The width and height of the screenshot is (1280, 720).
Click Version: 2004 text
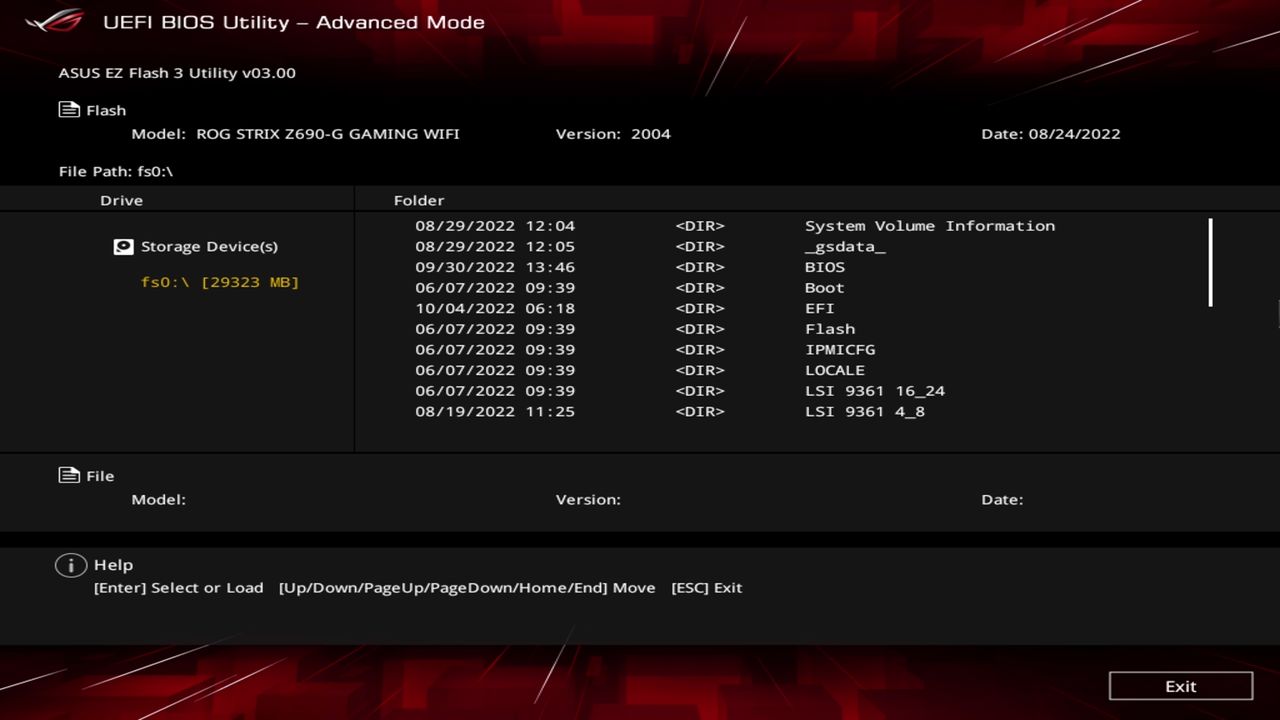pyautogui.click(x=613, y=134)
